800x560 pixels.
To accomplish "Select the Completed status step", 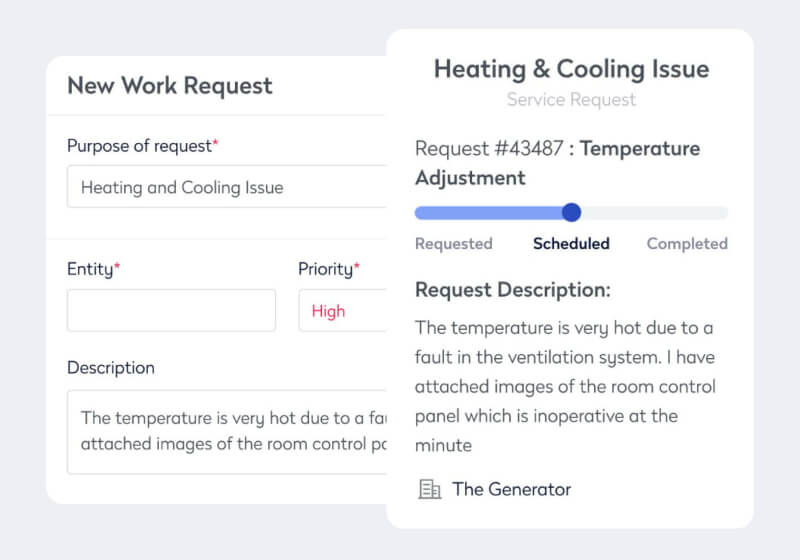I will click(x=687, y=243).
